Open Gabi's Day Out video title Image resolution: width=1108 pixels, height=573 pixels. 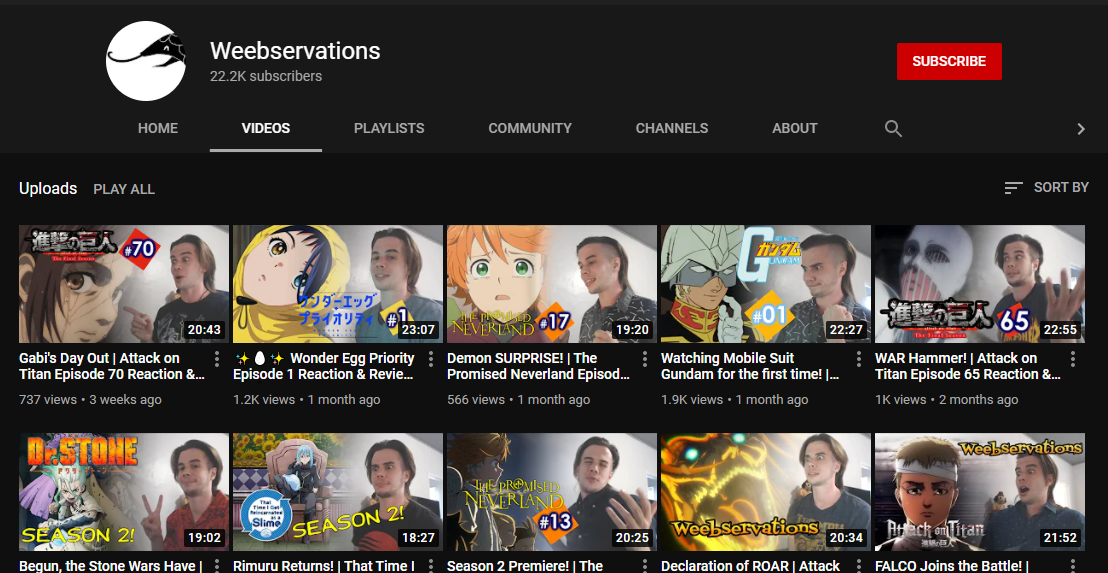[x=112, y=367]
